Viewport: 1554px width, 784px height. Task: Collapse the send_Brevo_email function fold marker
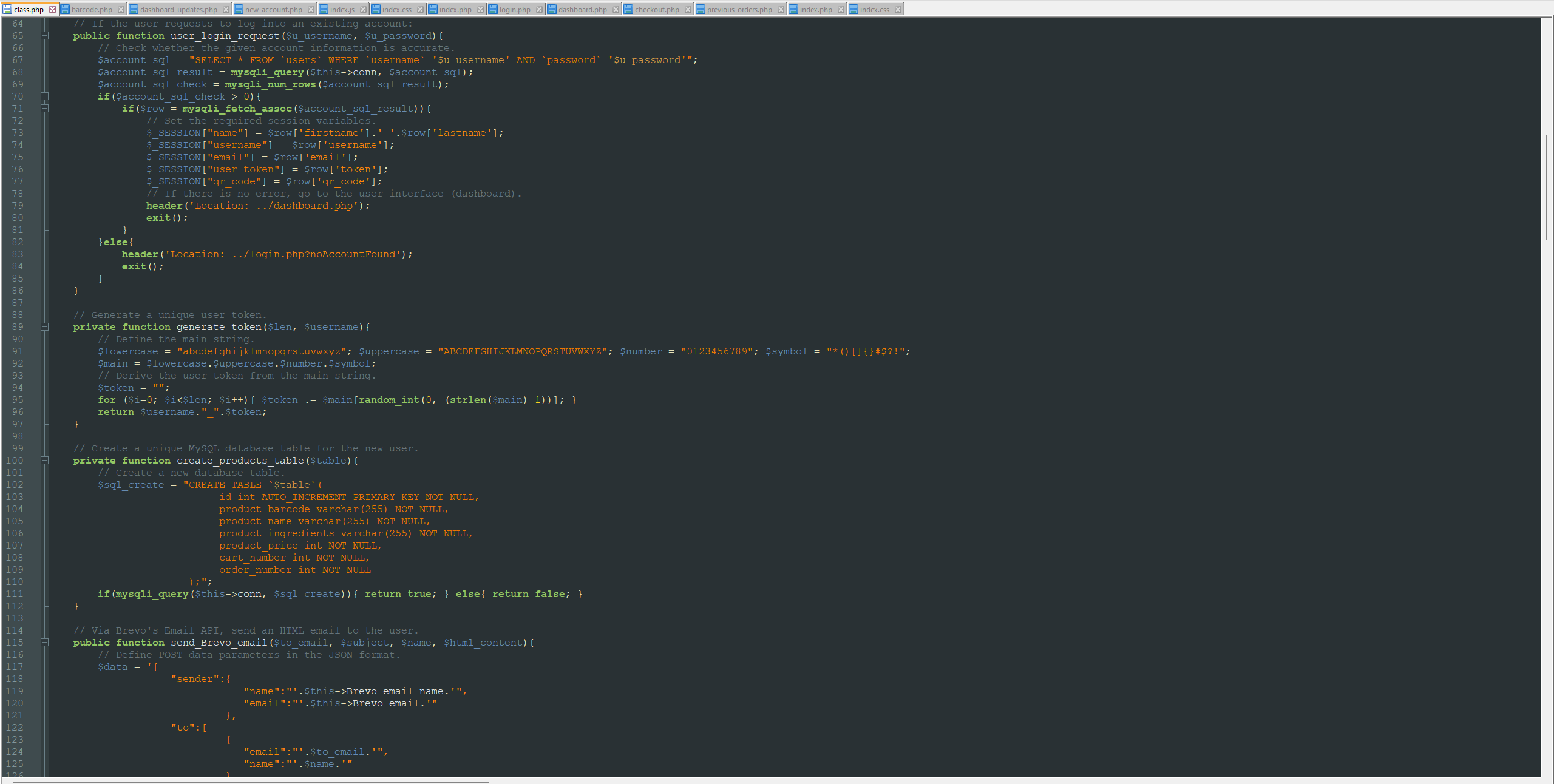pyautogui.click(x=44, y=642)
